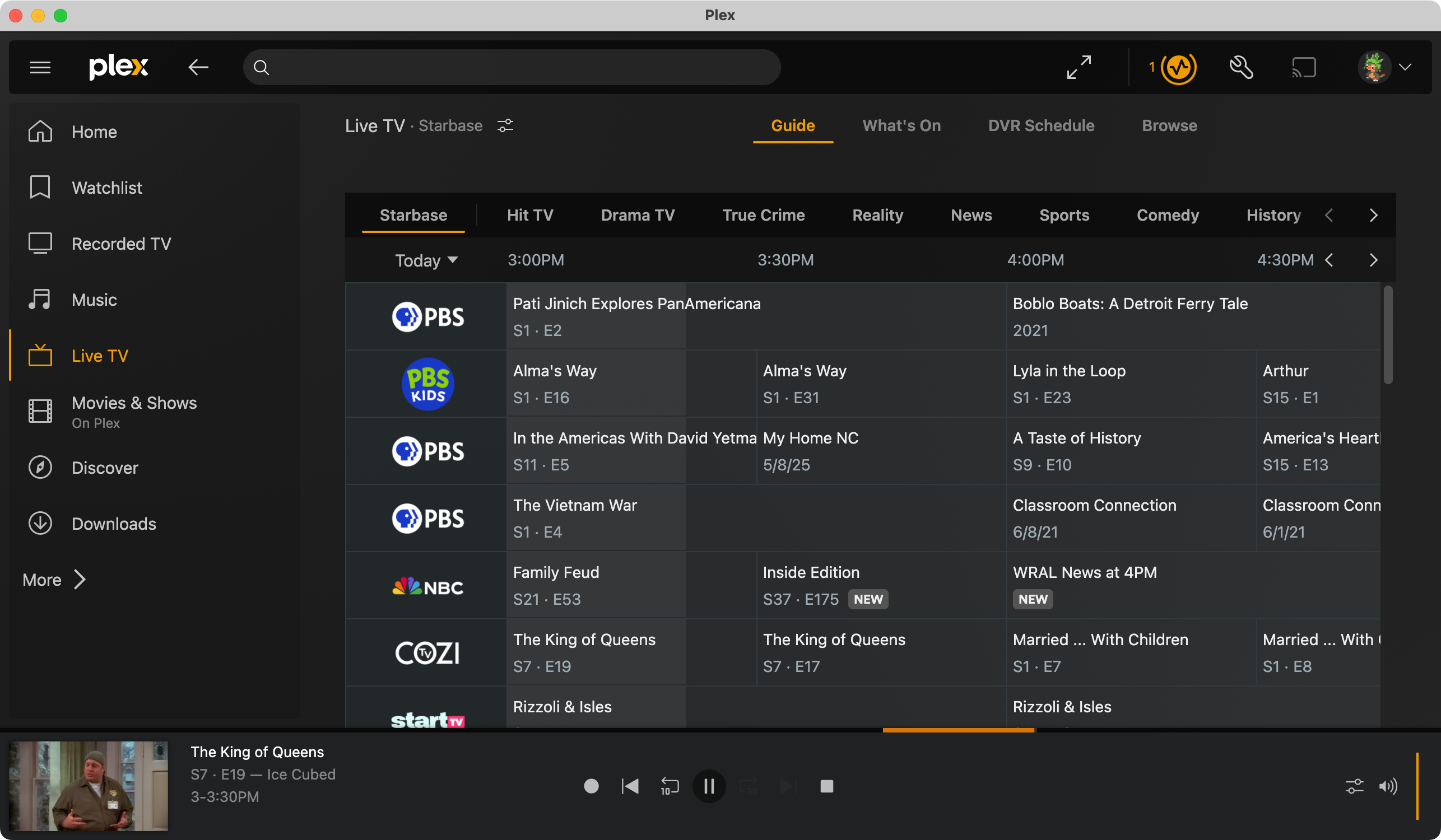Stop playback with the stop button
Image resolution: width=1441 pixels, height=840 pixels.
coord(827,787)
